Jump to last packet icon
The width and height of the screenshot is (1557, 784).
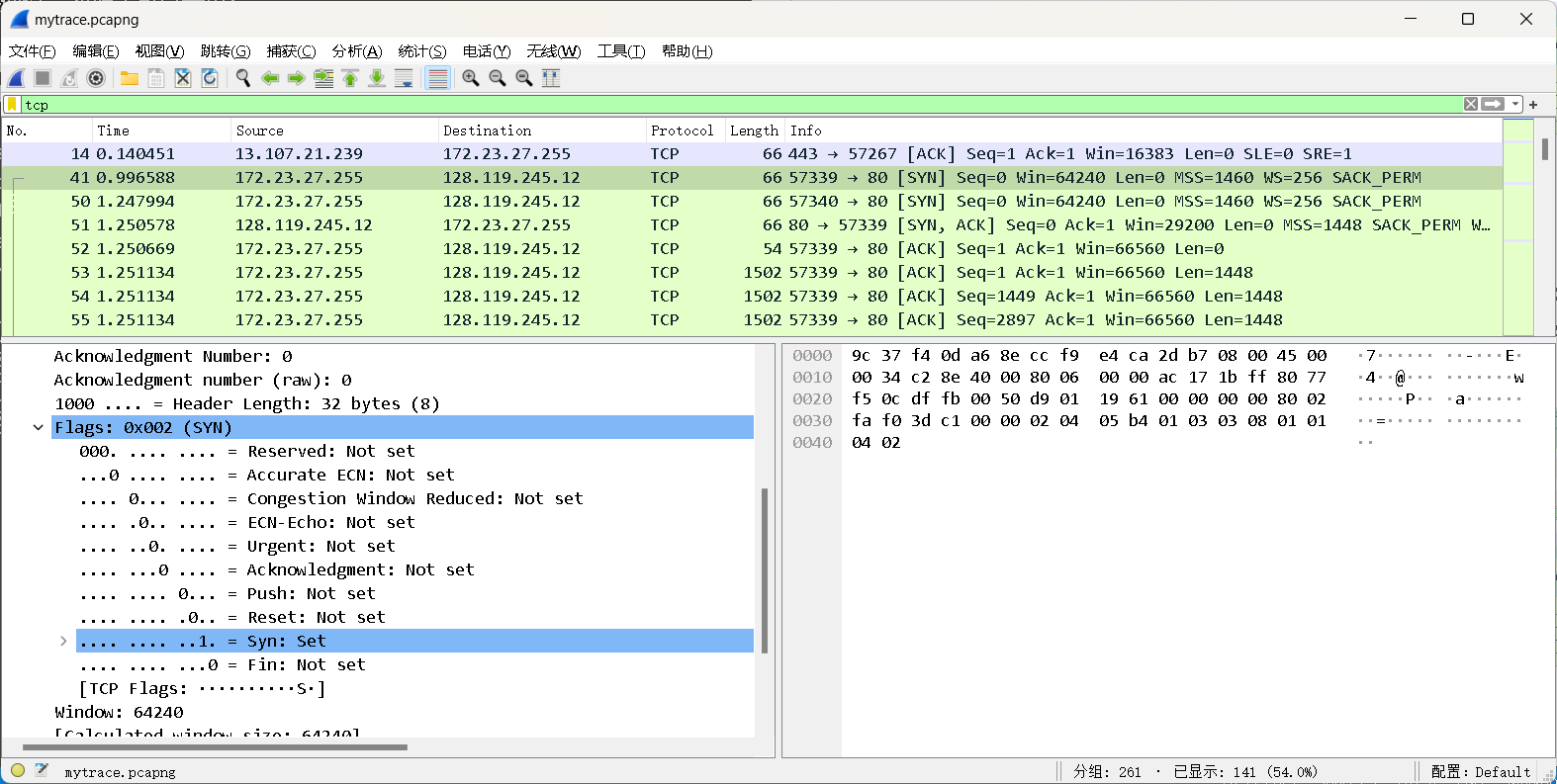pyautogui.click(x=377, y=78)
